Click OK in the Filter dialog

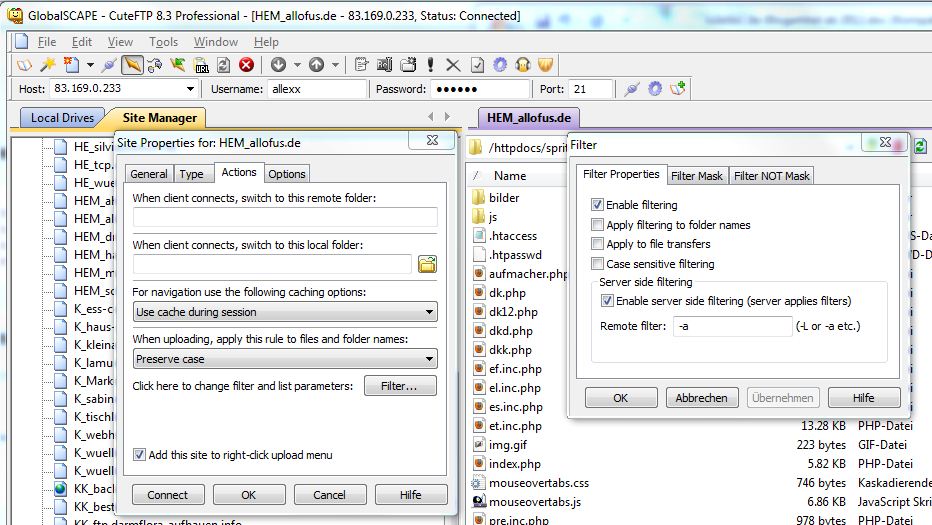(x=621, y=398)
